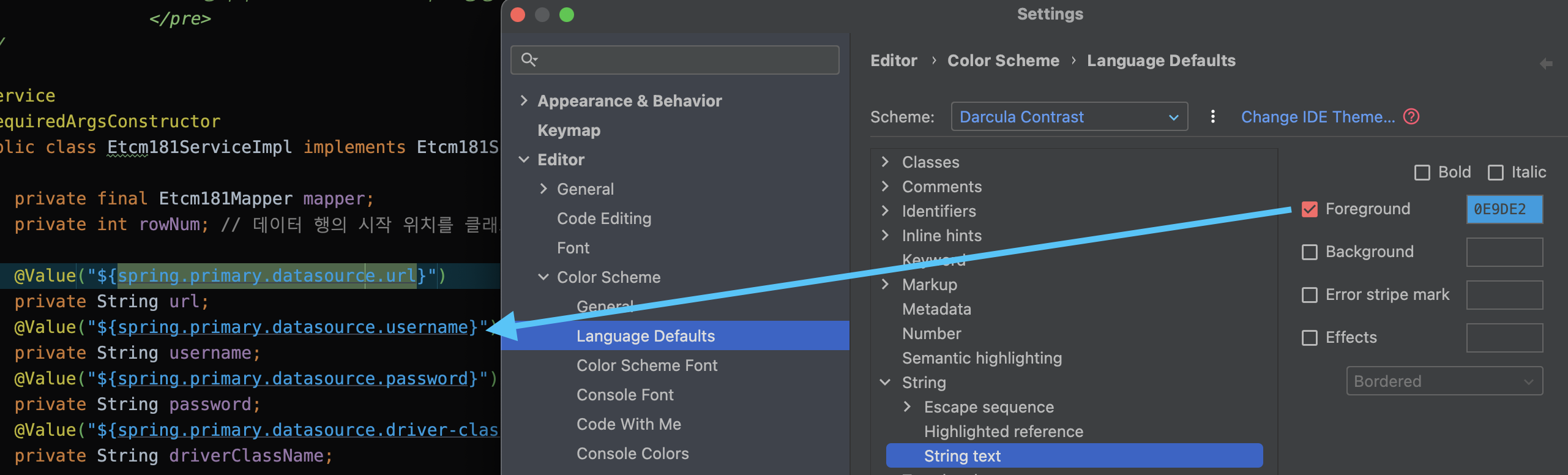Open the help question mark icon
The width and height of the screenshot is (1568, 475).
[1411, 116]
